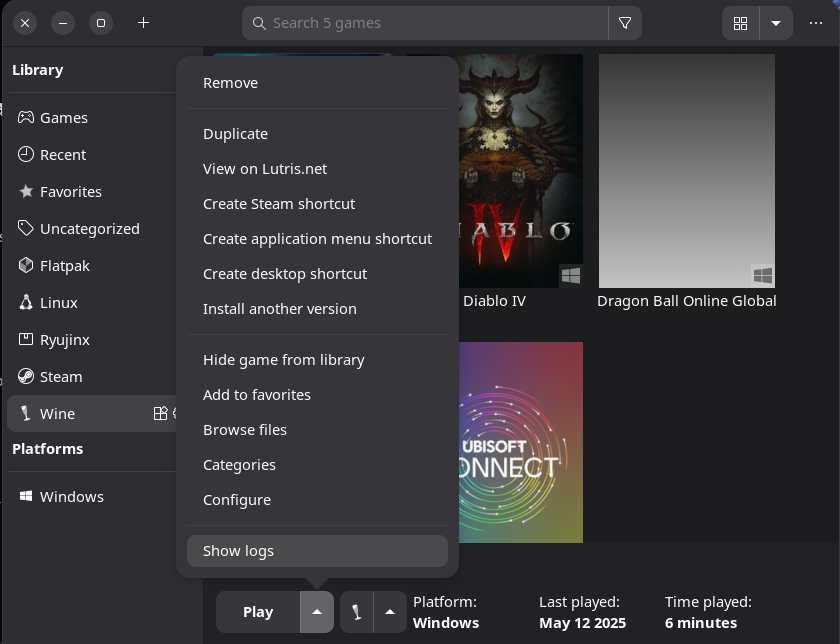The height and width of the screenshot is (644, 840).
Task: Click the Dragon Ball Online Global title
Action: pyautogui.click(x=686, y=301)
